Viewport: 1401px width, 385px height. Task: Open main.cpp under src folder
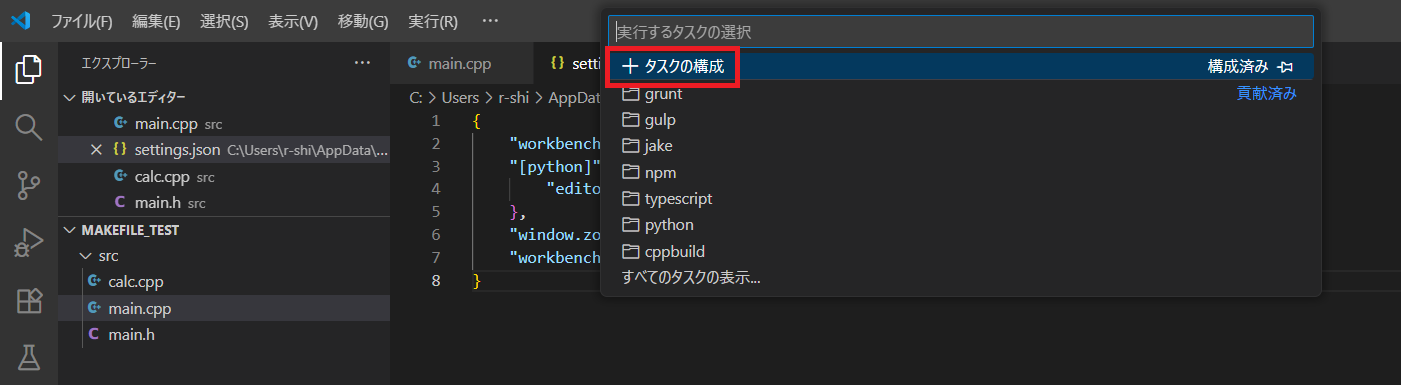pos(224,308)
